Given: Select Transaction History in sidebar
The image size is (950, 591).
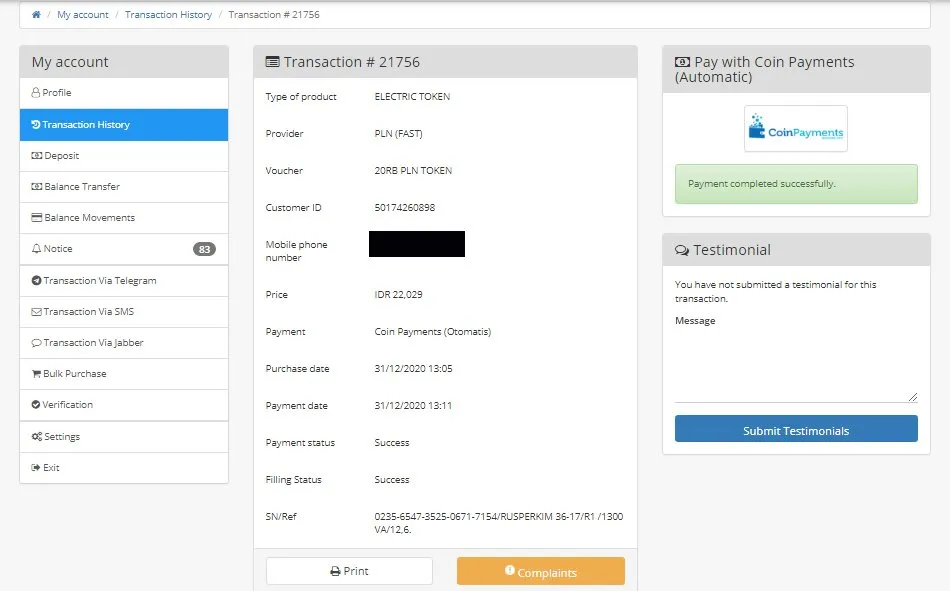Looking at the screenshot, I should [124, 124].
